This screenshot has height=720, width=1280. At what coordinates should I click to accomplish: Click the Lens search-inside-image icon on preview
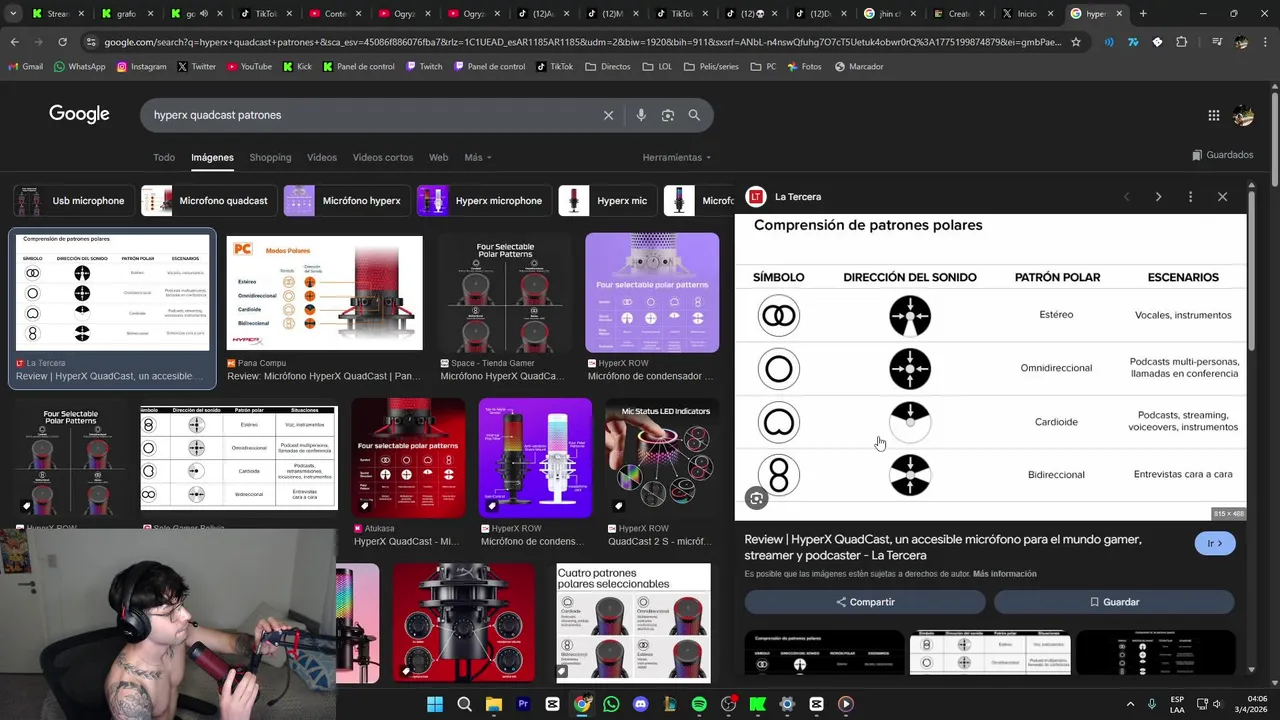click(757, 498)
